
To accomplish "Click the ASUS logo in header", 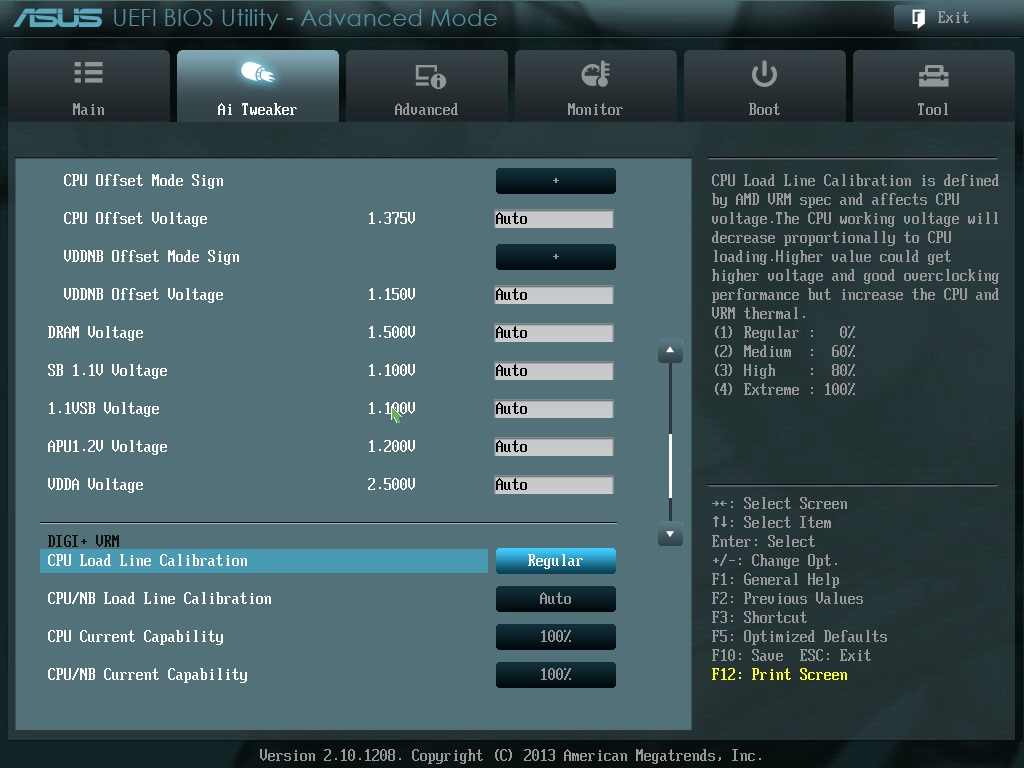I will click(58, 18).
